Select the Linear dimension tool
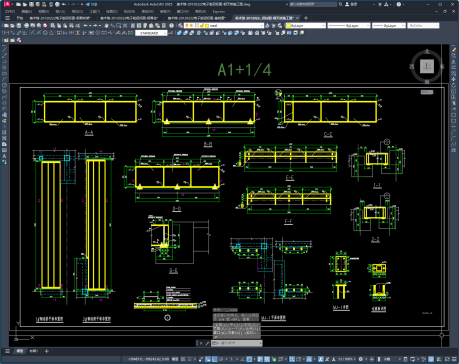This screenshot has height=364, width=459. tap(6, 33)
